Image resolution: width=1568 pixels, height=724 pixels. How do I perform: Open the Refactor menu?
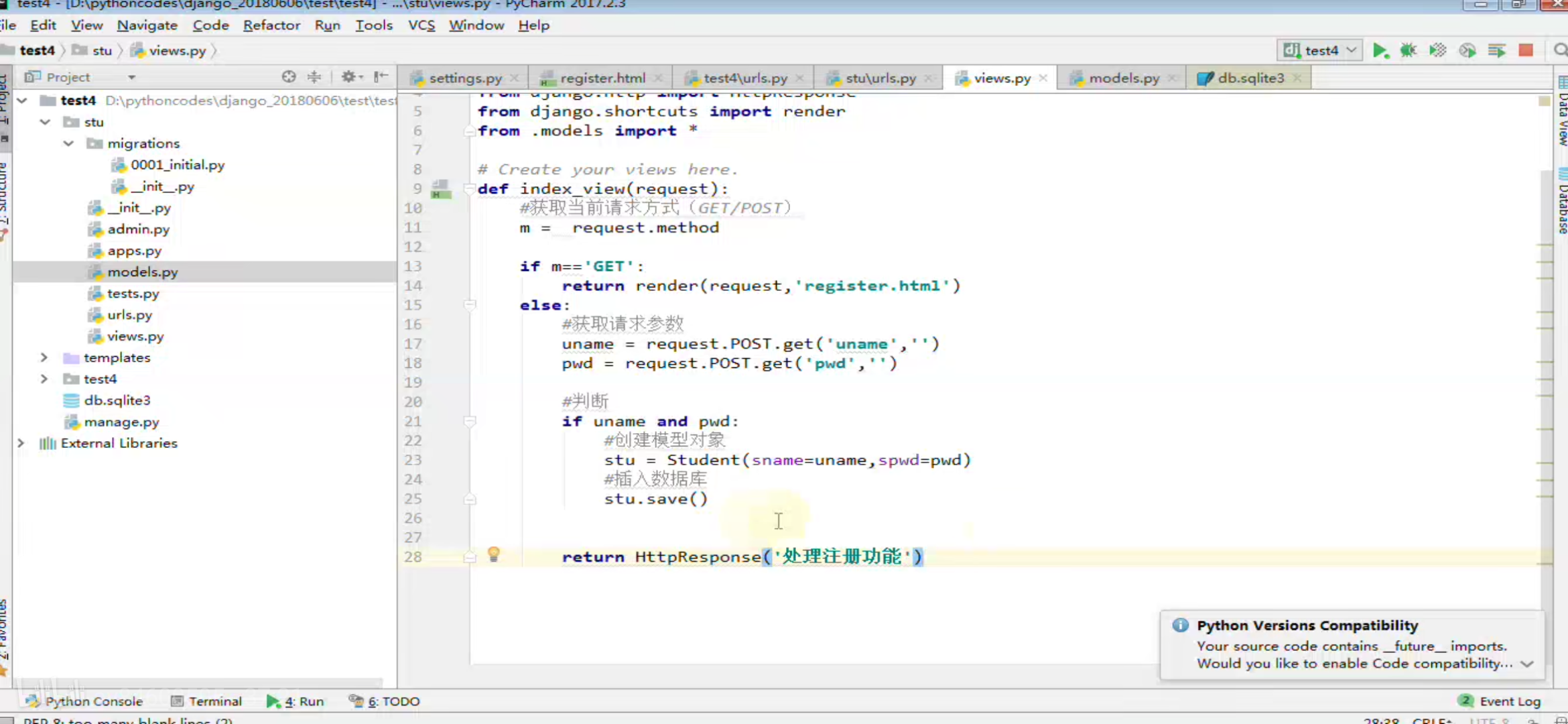click(x=271, y=25)
